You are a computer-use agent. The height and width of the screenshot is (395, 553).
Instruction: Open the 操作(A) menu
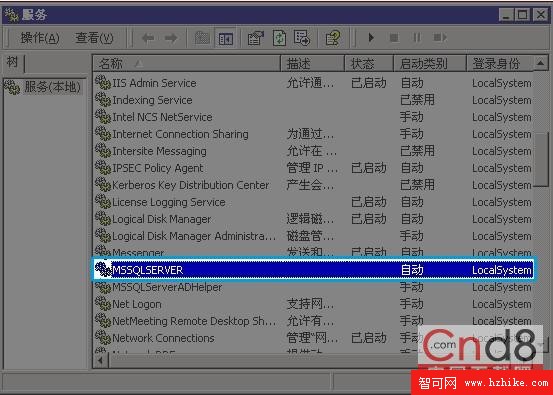(40, 38)
